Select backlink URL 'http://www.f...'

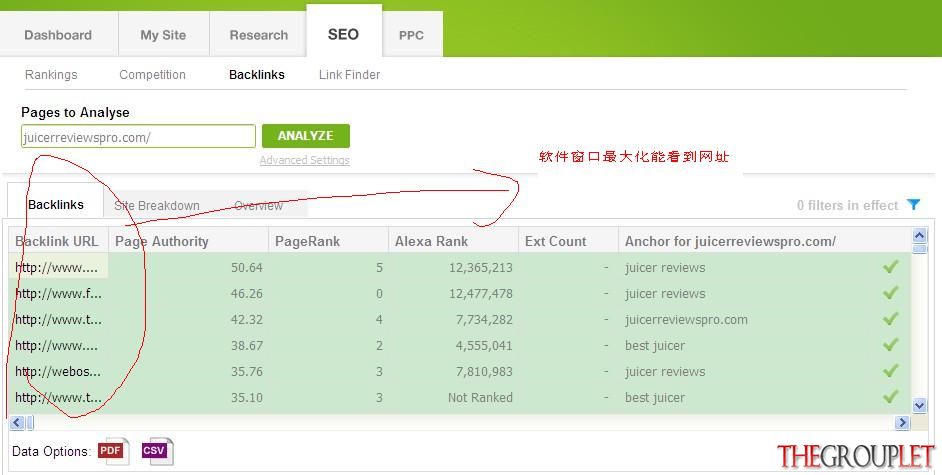58,294
